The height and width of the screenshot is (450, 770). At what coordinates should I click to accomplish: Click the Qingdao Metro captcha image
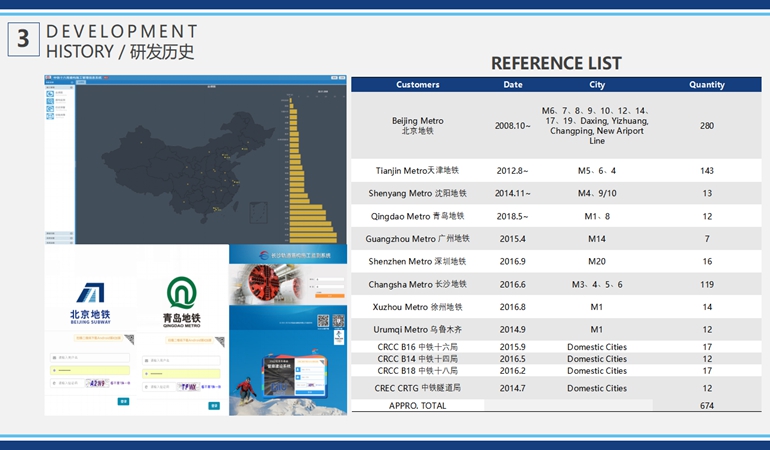point(188,387)
